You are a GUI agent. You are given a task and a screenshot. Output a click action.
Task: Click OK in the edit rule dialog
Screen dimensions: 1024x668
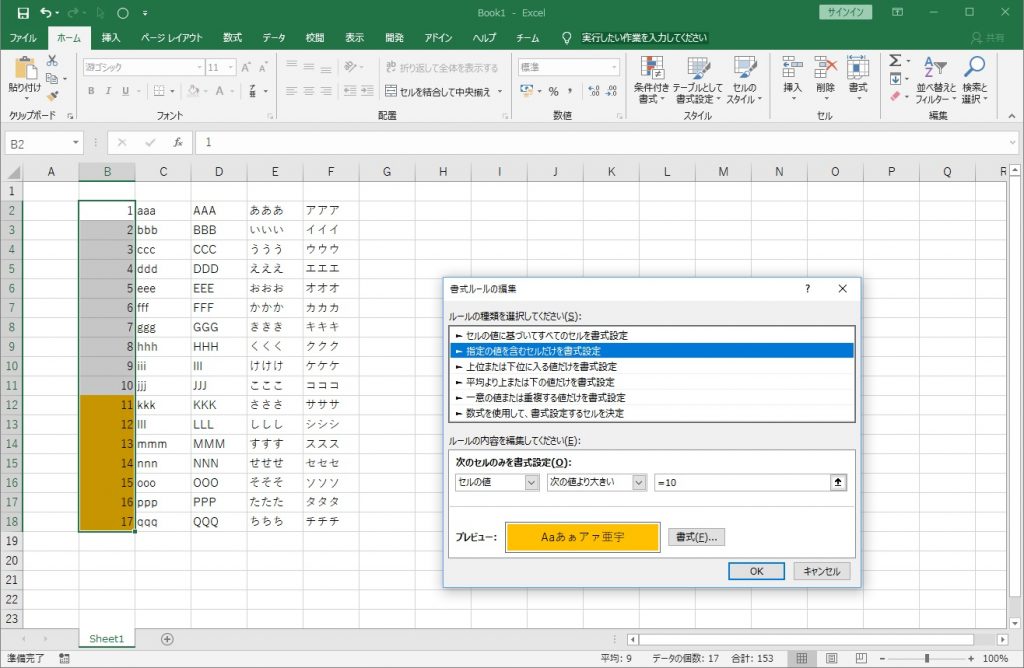[x=756, y=571]
